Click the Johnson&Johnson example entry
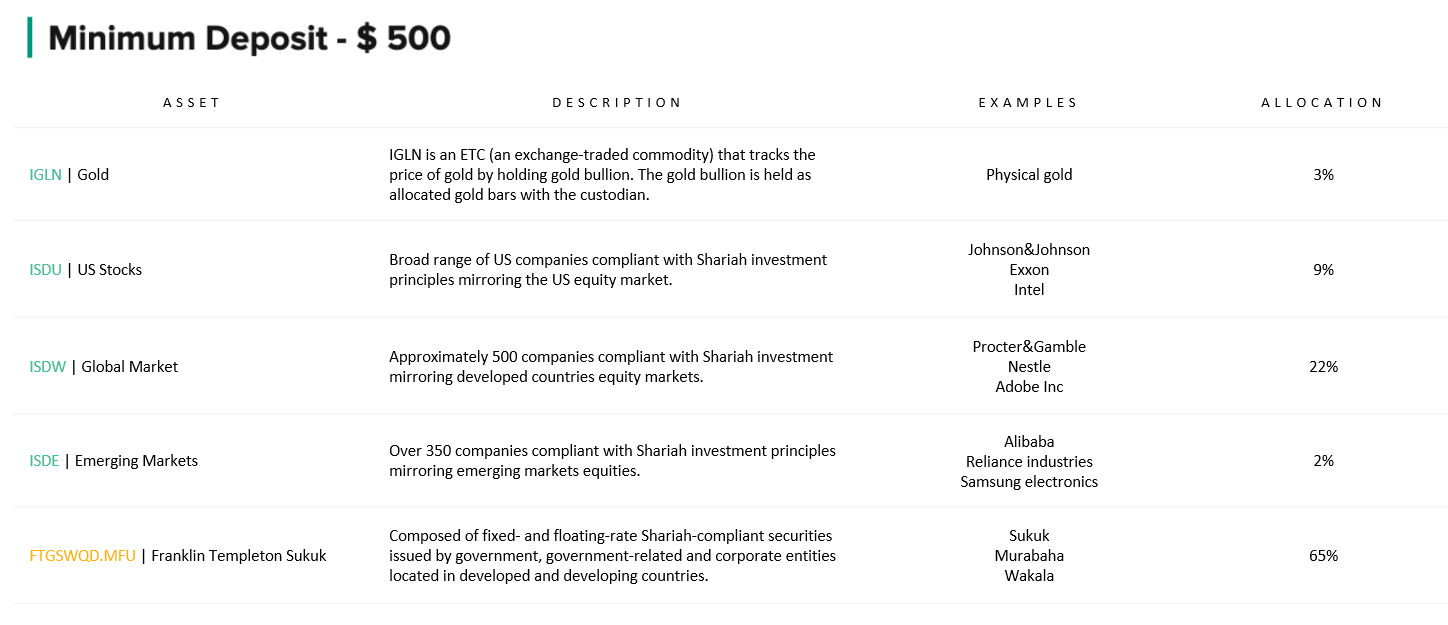 click(x=1029, y=250)
